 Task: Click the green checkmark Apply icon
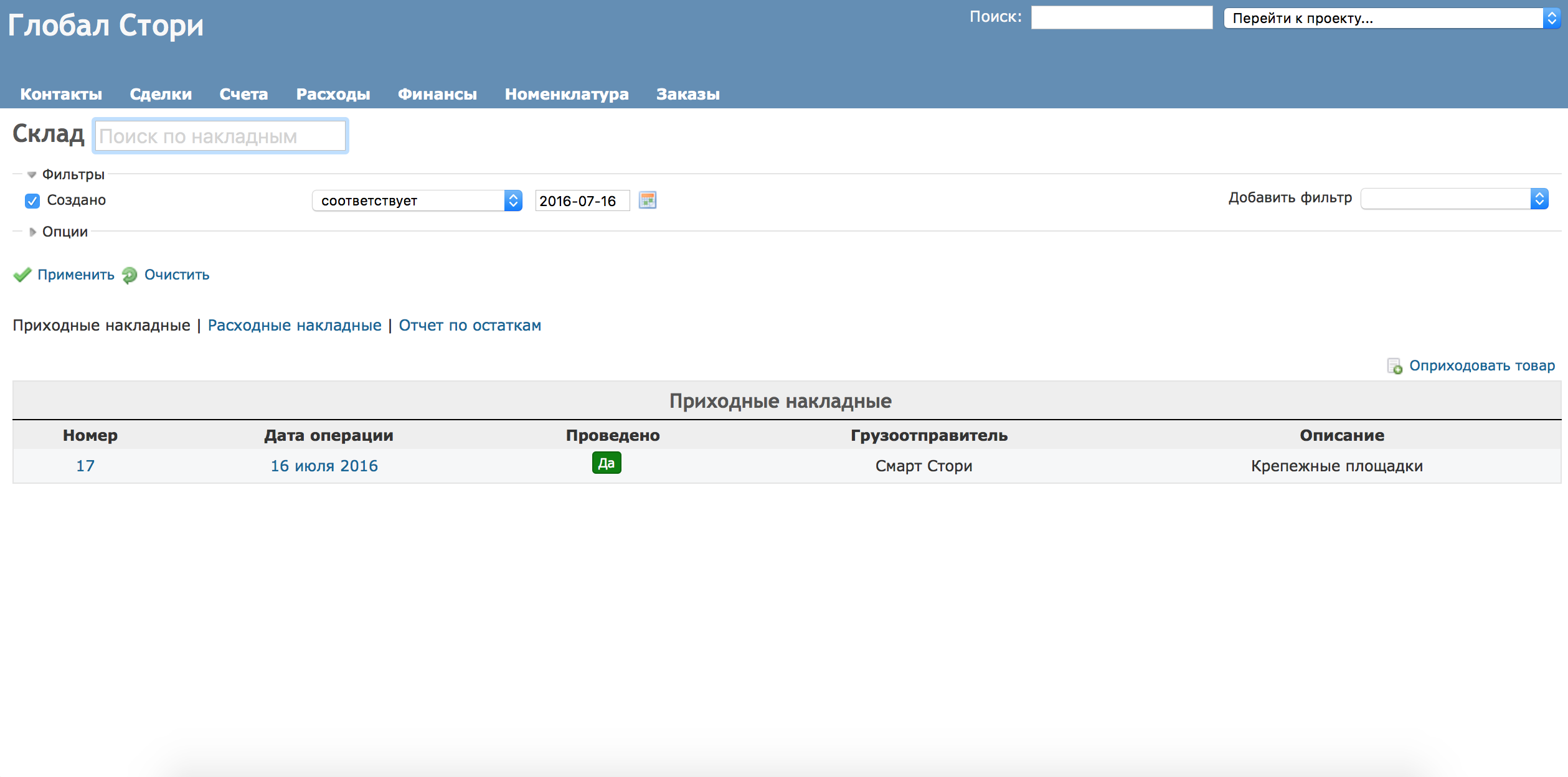click(x=22, y=275)
